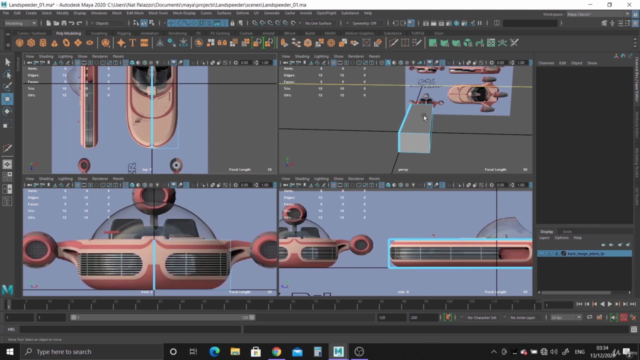Open the 24 fps frame rate dropdown
The image size is (640, 360).
[566, 317]
